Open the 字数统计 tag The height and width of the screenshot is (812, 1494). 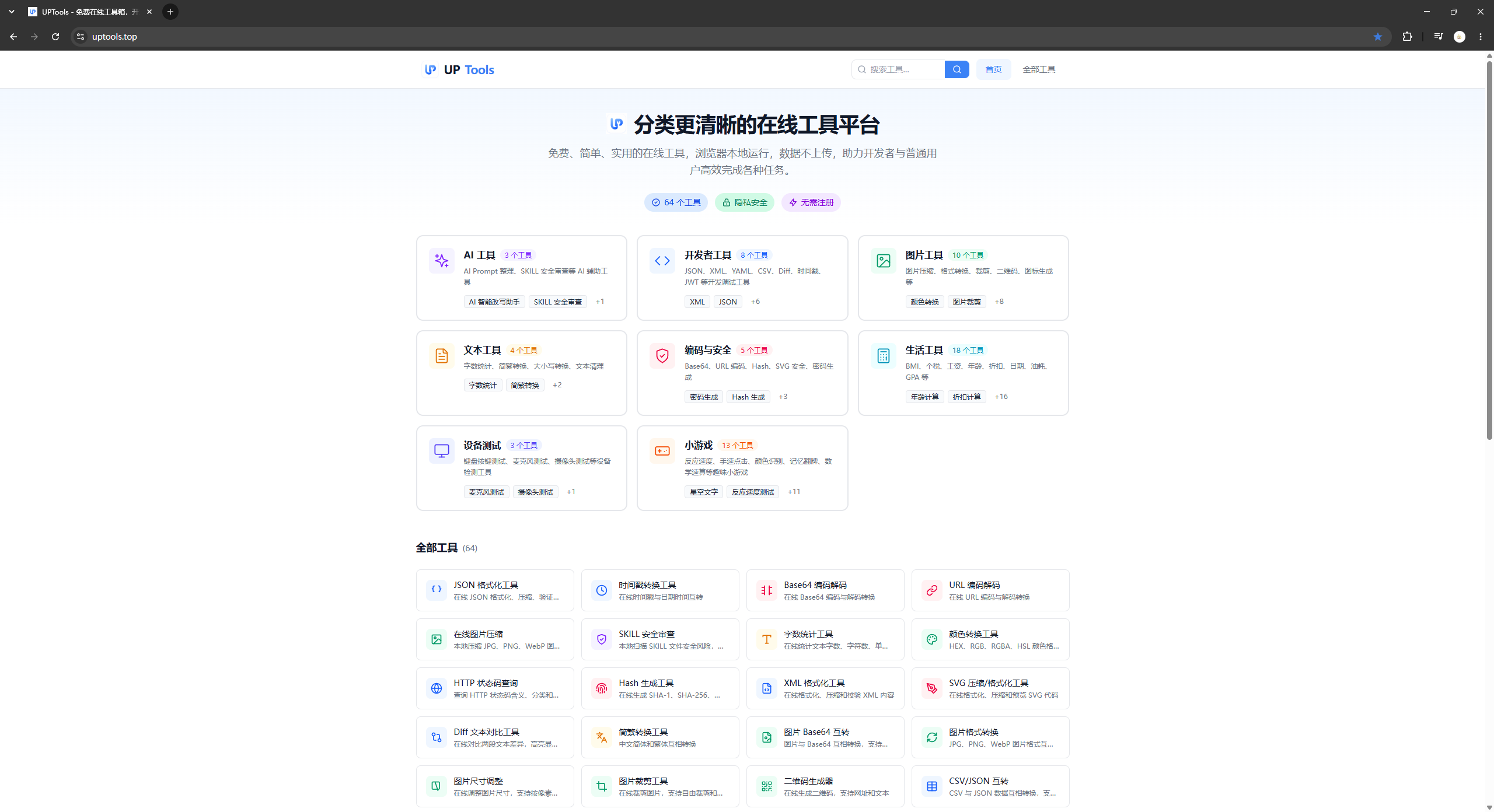pos(483,385)
